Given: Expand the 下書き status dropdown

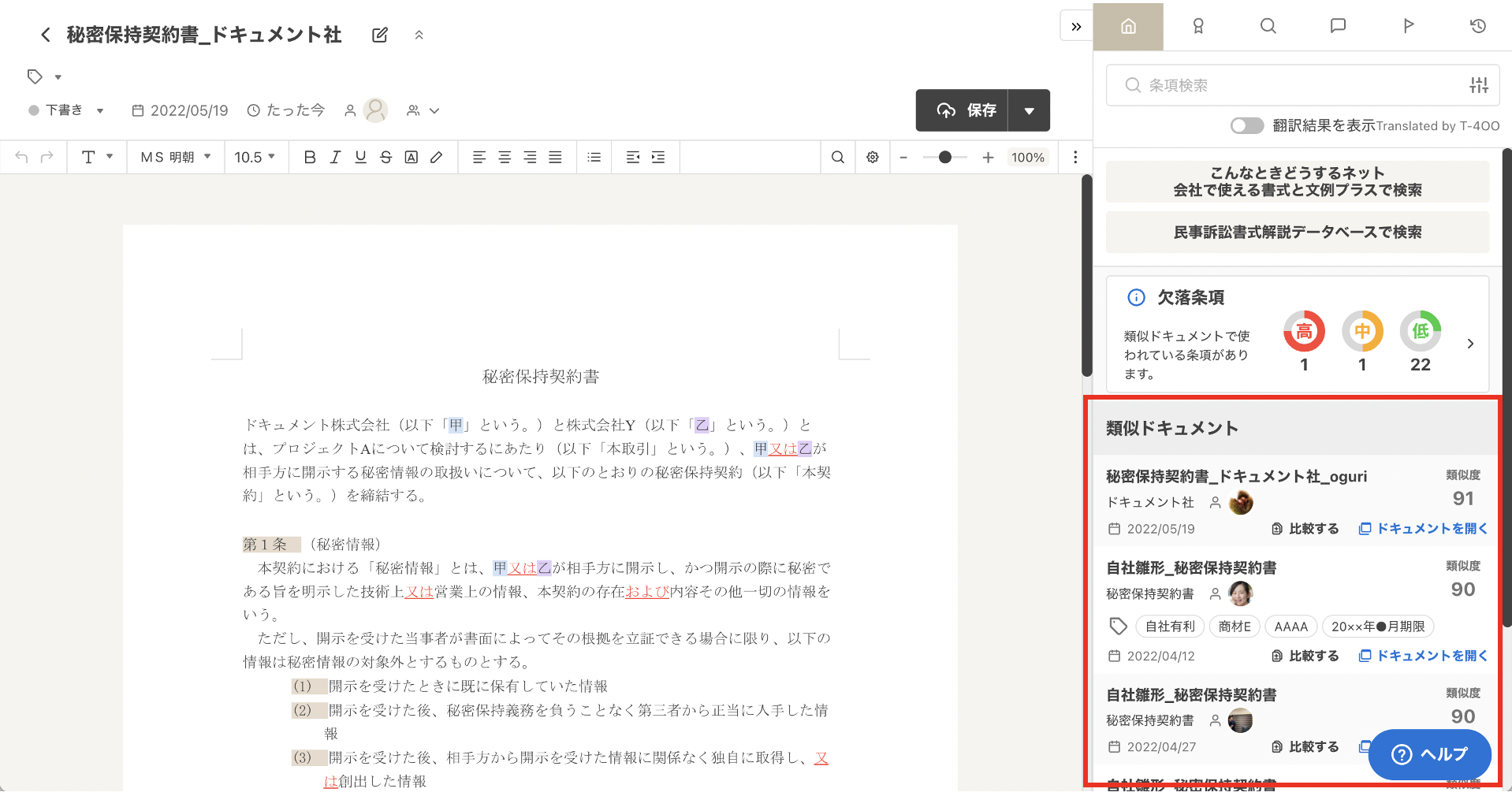Looking at the screenshot, I should pos(66,110).
